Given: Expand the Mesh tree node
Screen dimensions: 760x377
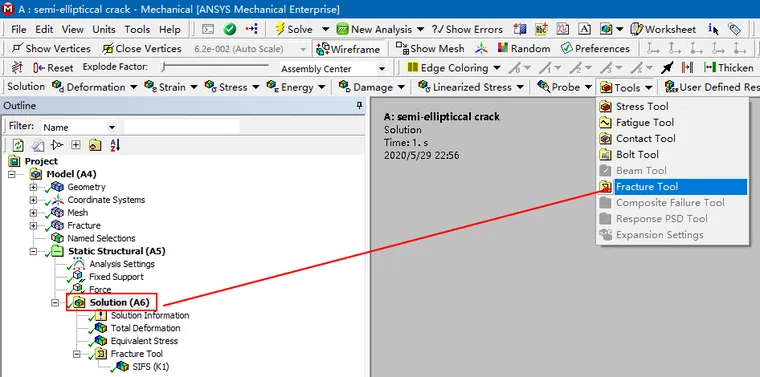Looking at the screenshot, I should coord(33,213).
